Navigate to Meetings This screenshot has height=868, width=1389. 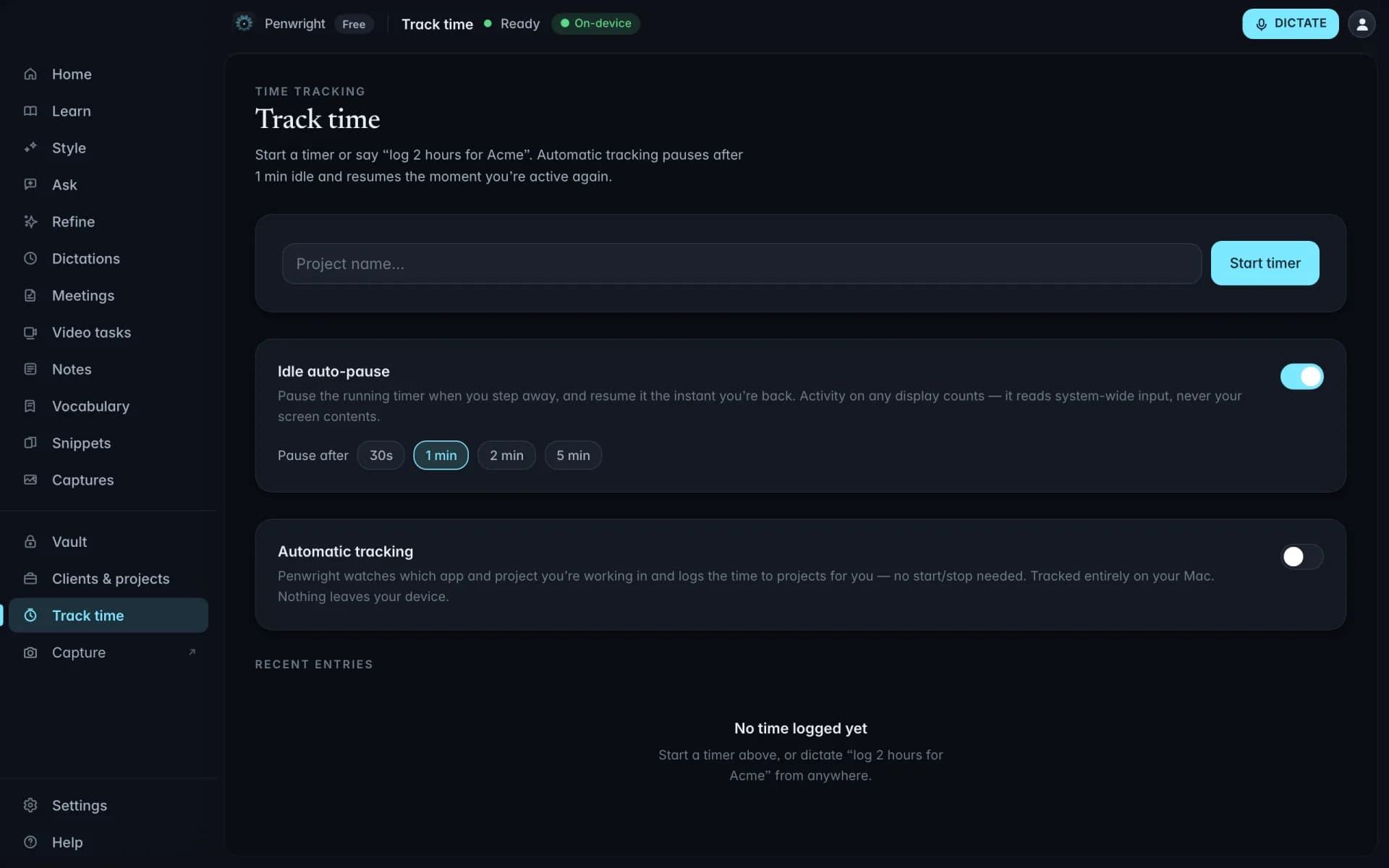click(x=109, y=295)
